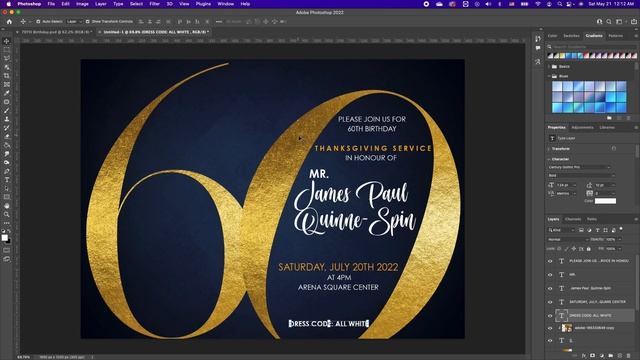Image resolution: width=640 pixels, height=360 pixels.
Task: Delete layer using trash icon in Layers panel
Action: (629, 356)
